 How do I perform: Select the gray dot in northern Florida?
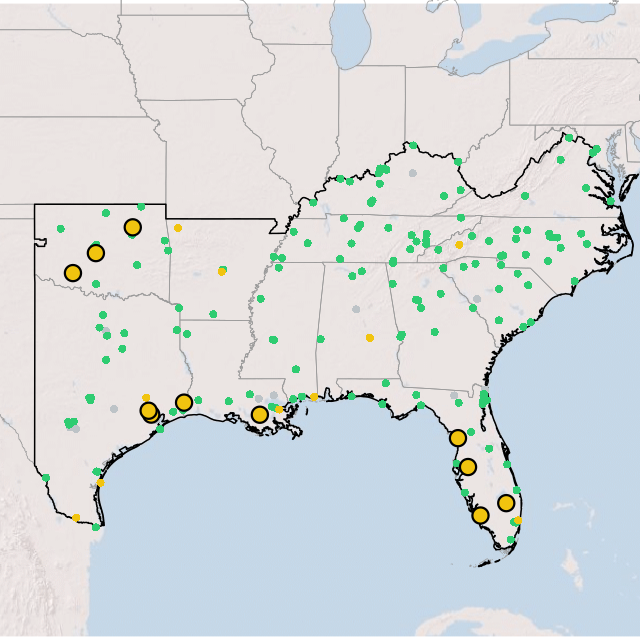coord(454,396)
